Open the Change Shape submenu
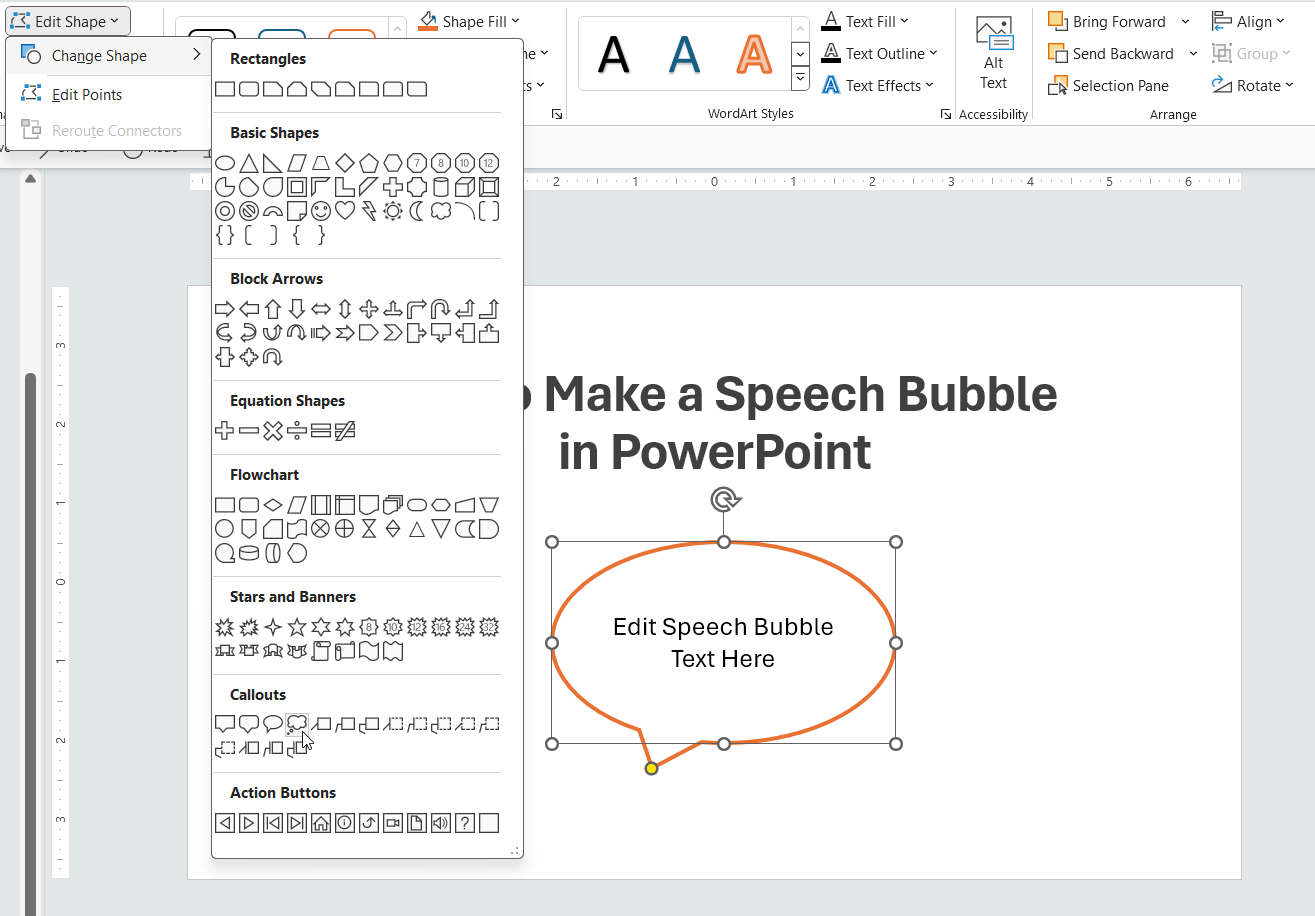Image resolution: width=1315 pixels, height=916 pixels. (109, 56)
